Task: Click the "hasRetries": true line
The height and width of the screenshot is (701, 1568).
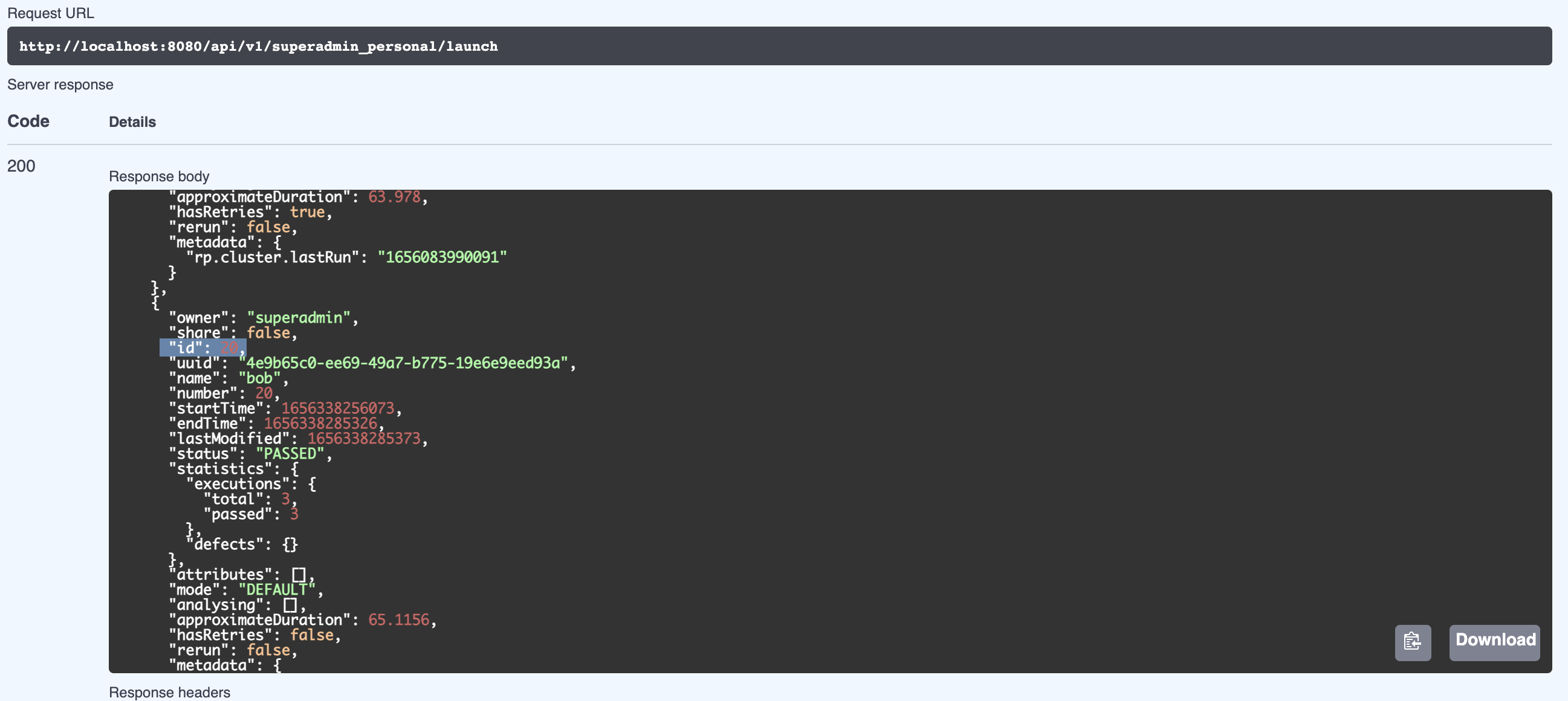Action: (250, 212)
